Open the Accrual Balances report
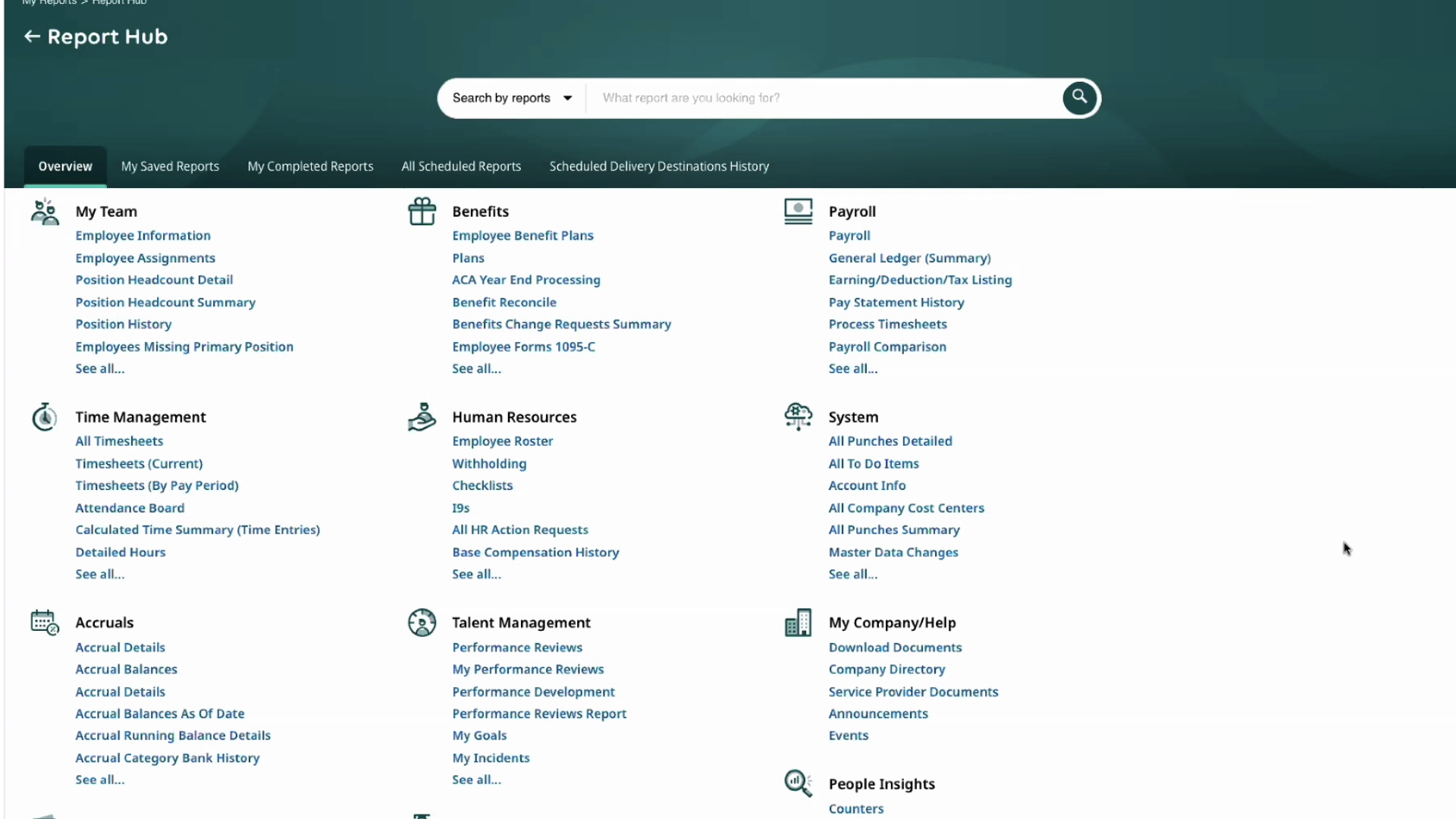This screenshot has height=819, width=1456. coord(127,670)
